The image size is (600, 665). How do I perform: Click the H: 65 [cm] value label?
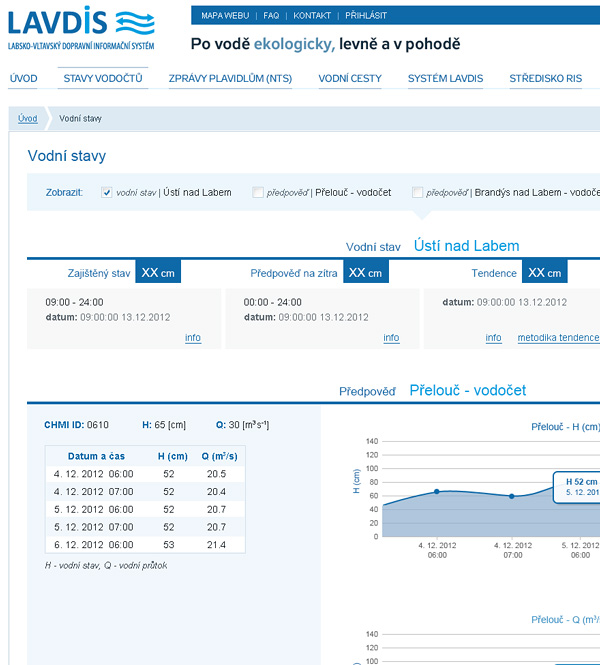(x=164, y=425)
